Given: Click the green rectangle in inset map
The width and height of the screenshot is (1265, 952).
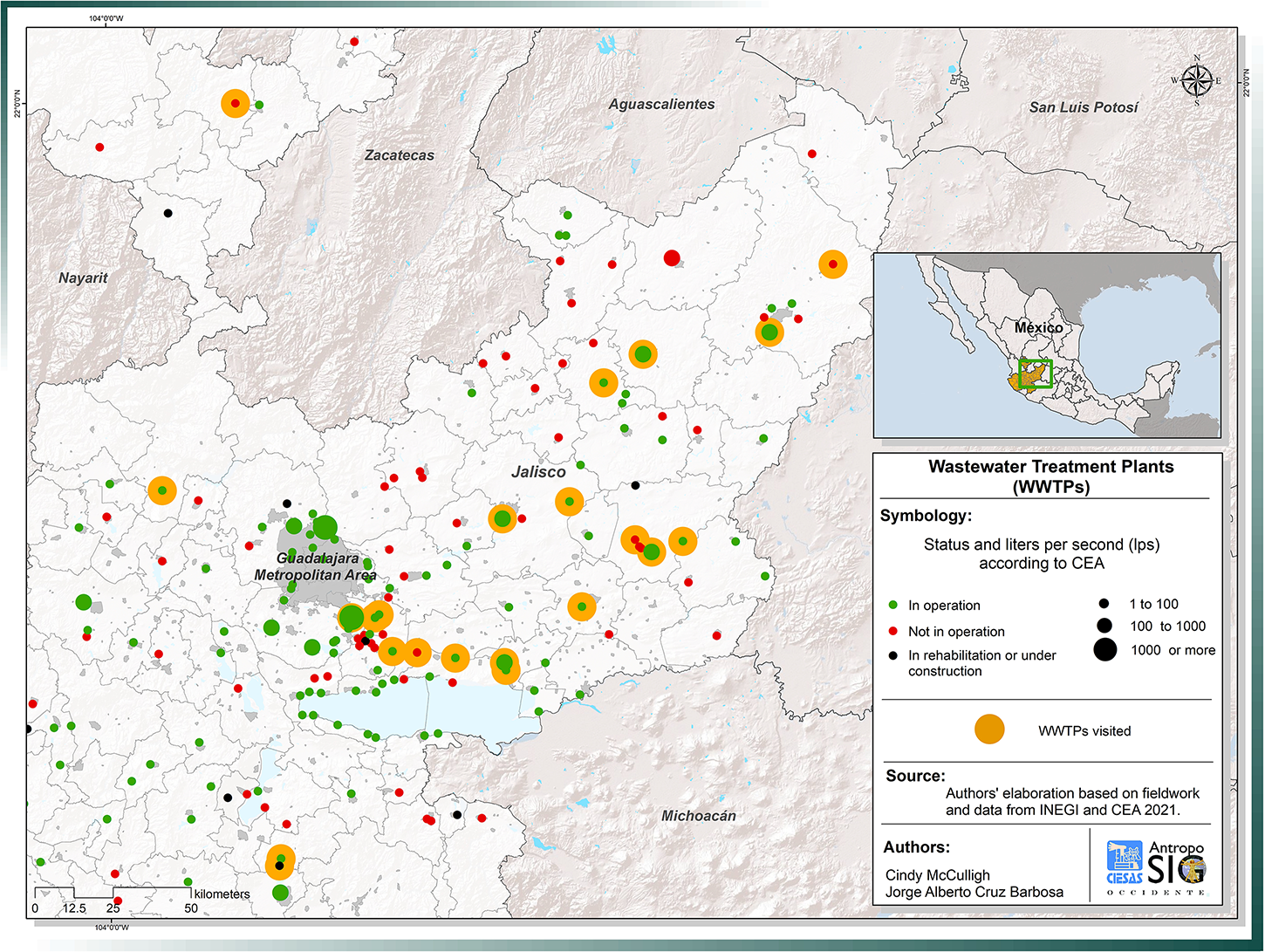Looking at the screenshot, I should coord(1036,373).
